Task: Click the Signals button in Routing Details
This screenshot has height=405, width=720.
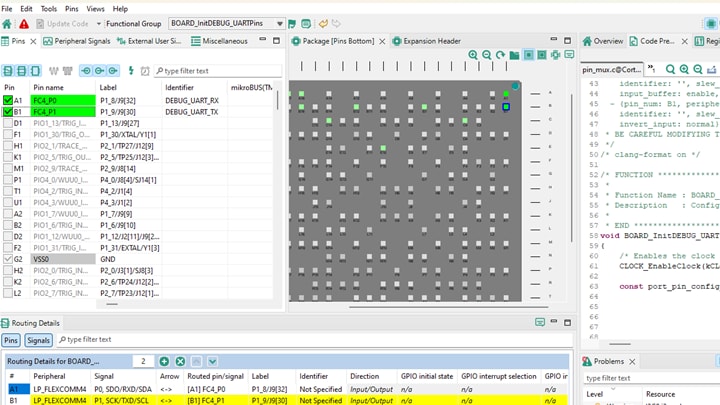Action: (x=38, y=340)
